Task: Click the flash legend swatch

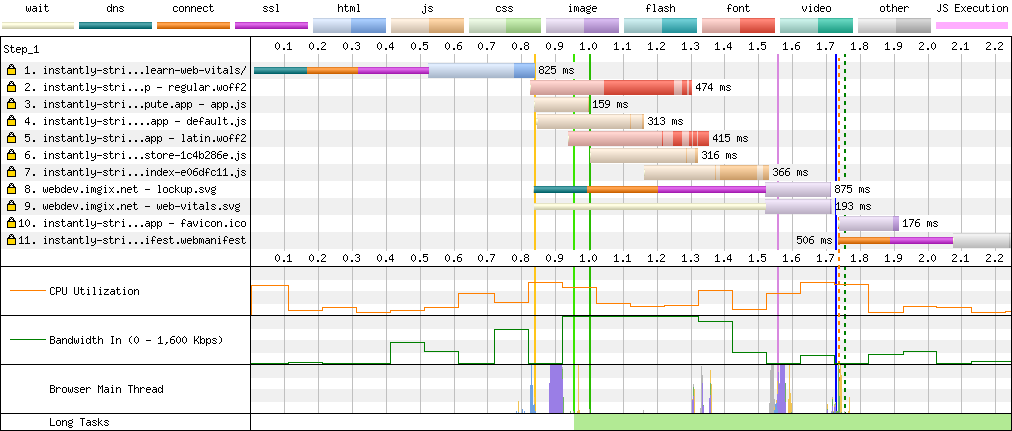Action: 661,26
